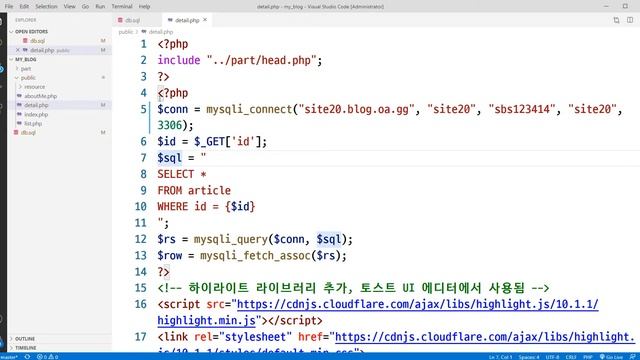Click the feedback icon in the status bar
This screenshot has height=360, width=640.
coord(632,357)
